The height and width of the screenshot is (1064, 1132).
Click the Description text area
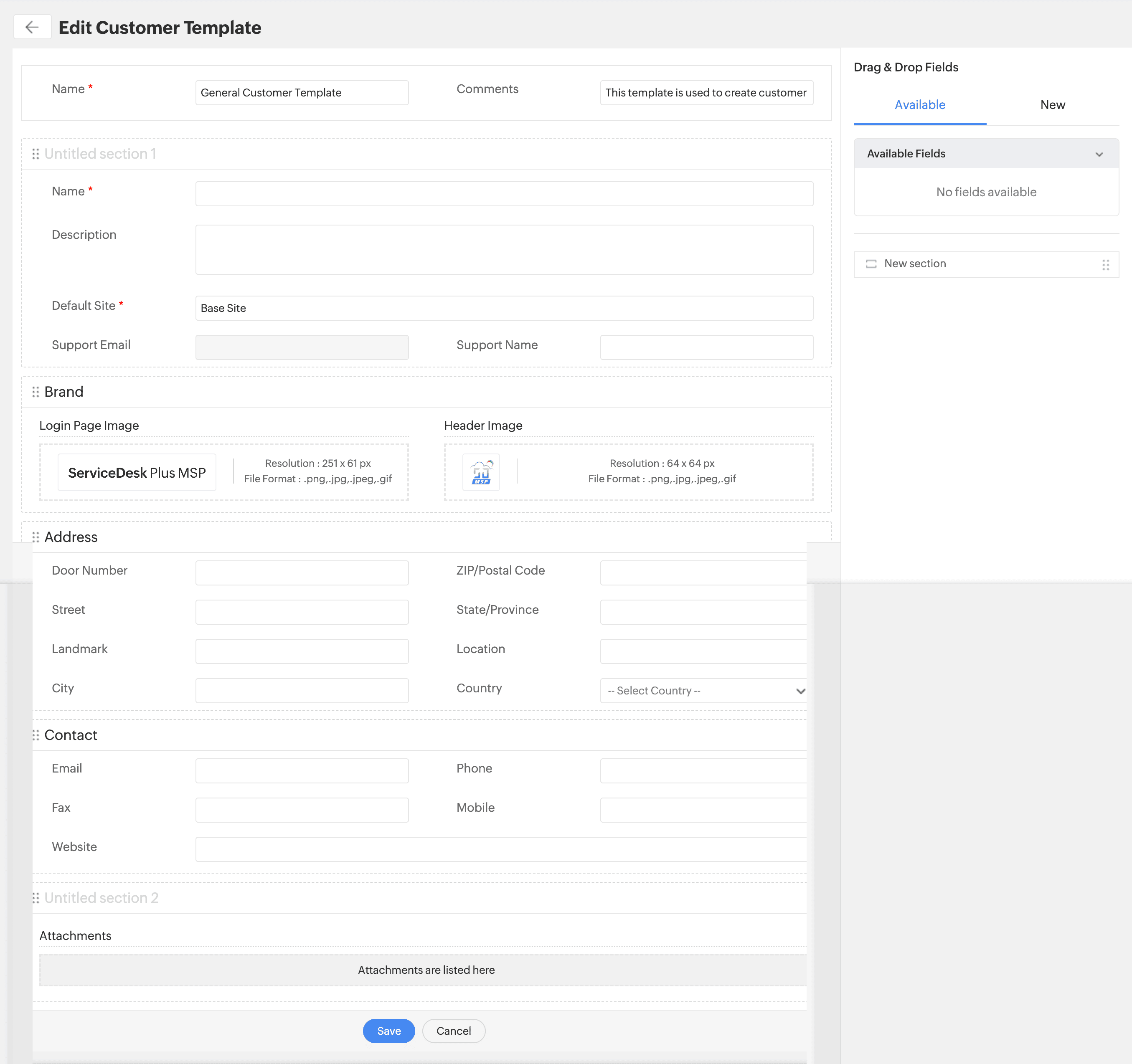coord(503,249)
